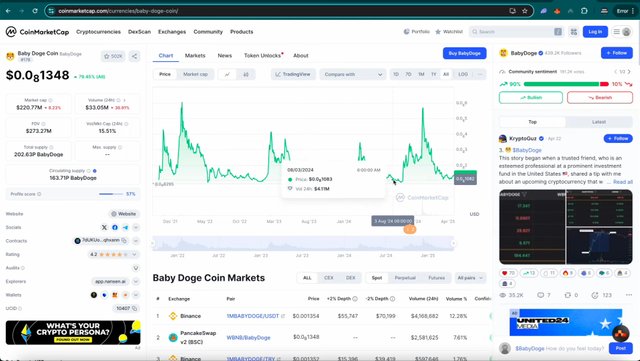Vote Bearish sentiment
The width and height of the screenshot is (640, 361).
[x=600, y=98]
